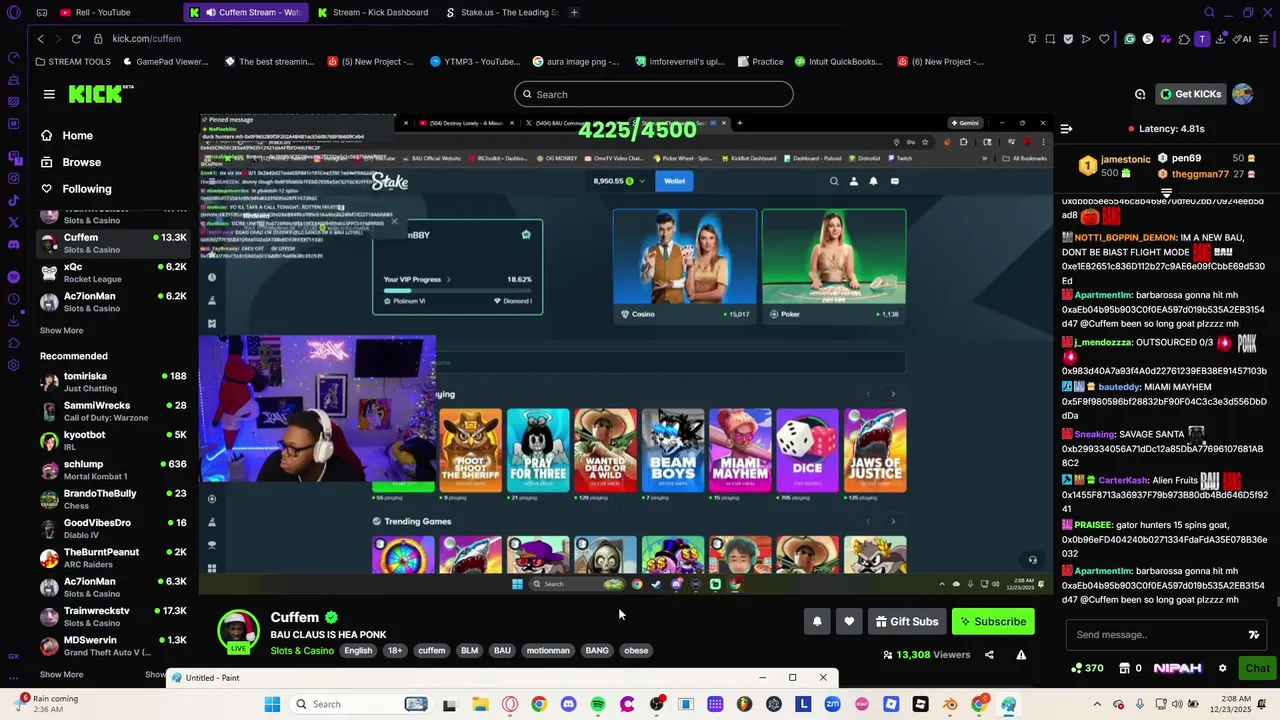Click the green Chat send button
This screenshot has width=1280, height=720.
1257,668
